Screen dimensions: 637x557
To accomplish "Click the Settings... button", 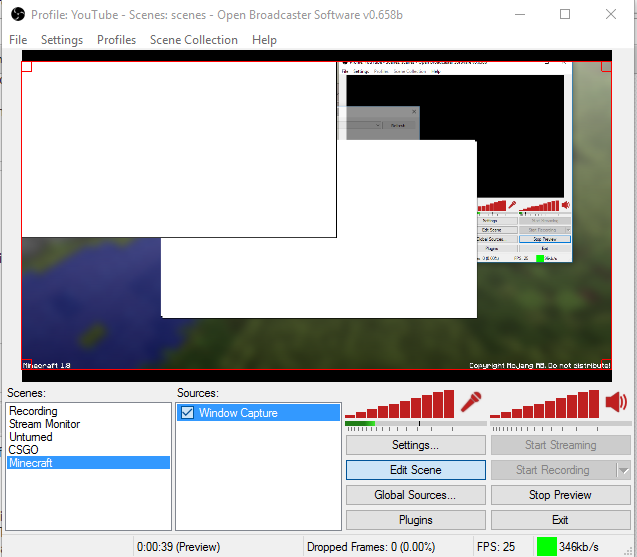I will (x=416, y=445).
